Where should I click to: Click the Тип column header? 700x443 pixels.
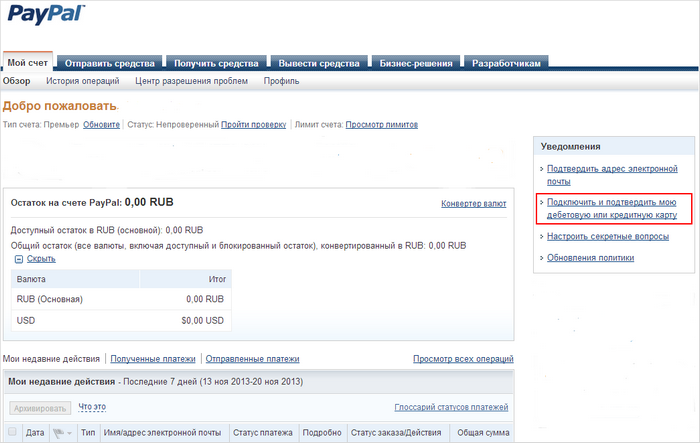pos(88,433)
